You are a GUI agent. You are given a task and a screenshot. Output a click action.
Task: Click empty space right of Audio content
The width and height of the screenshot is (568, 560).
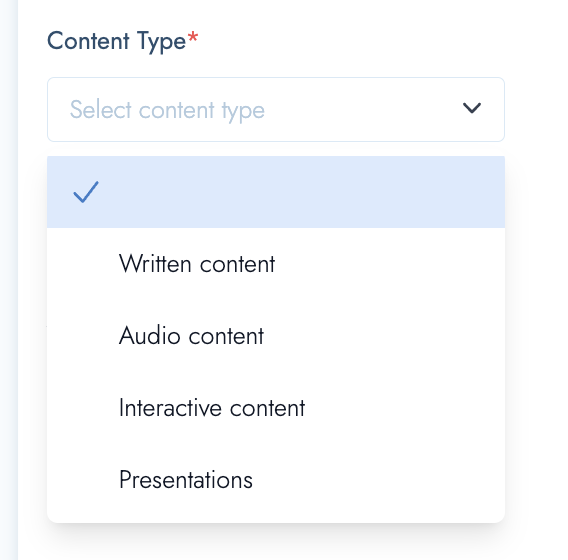[x=384, y=335]
